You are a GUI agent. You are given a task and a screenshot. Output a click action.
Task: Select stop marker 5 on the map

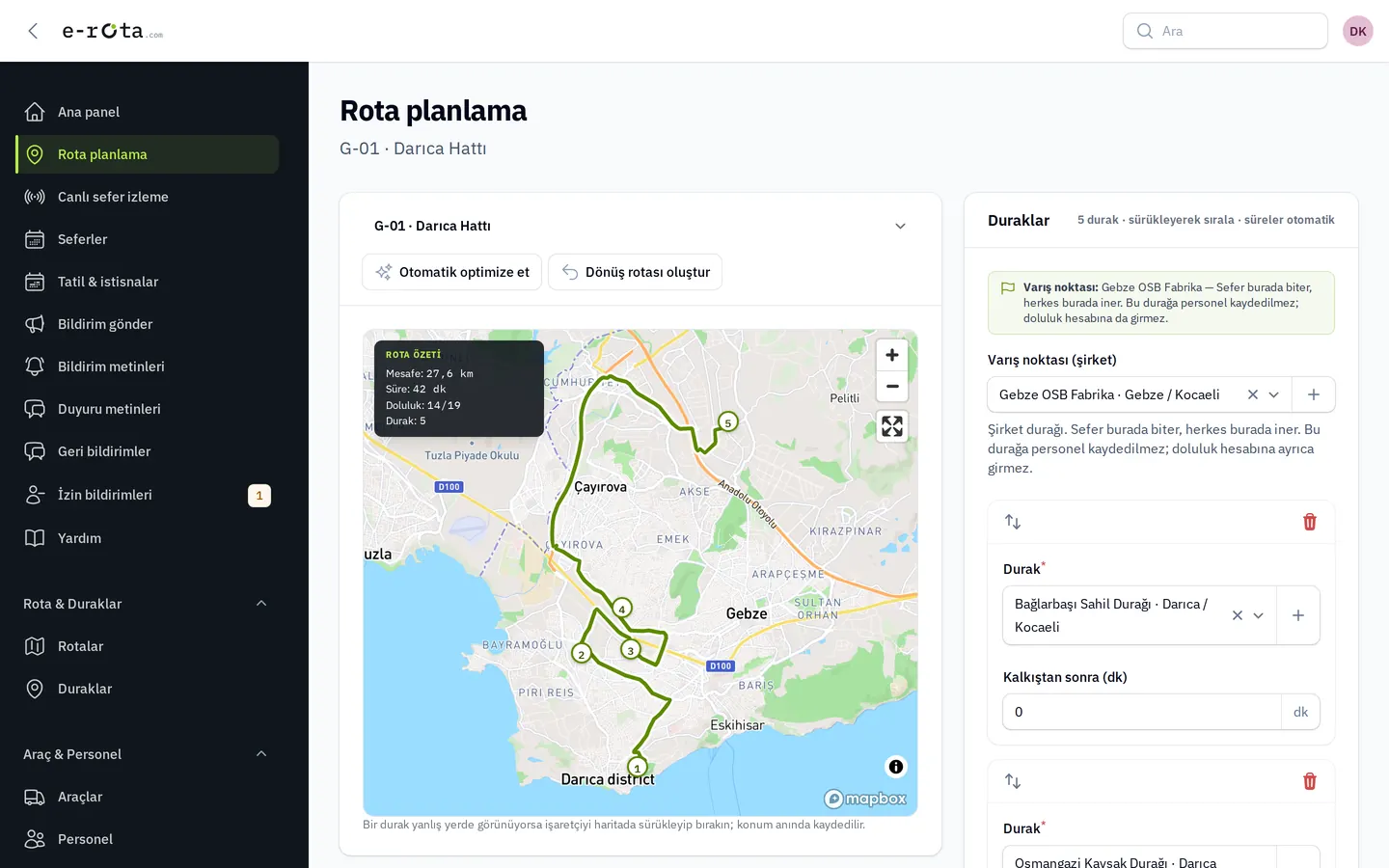(728, 422)
